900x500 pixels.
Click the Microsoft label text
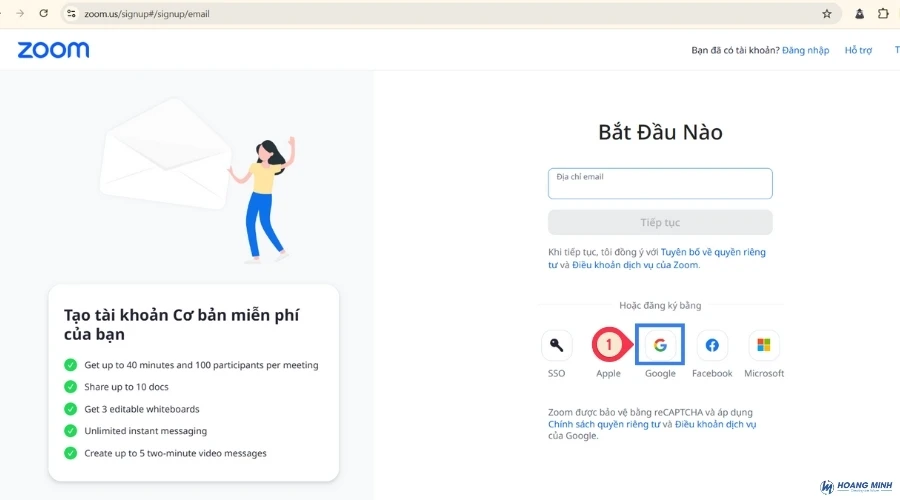point(764,373)
